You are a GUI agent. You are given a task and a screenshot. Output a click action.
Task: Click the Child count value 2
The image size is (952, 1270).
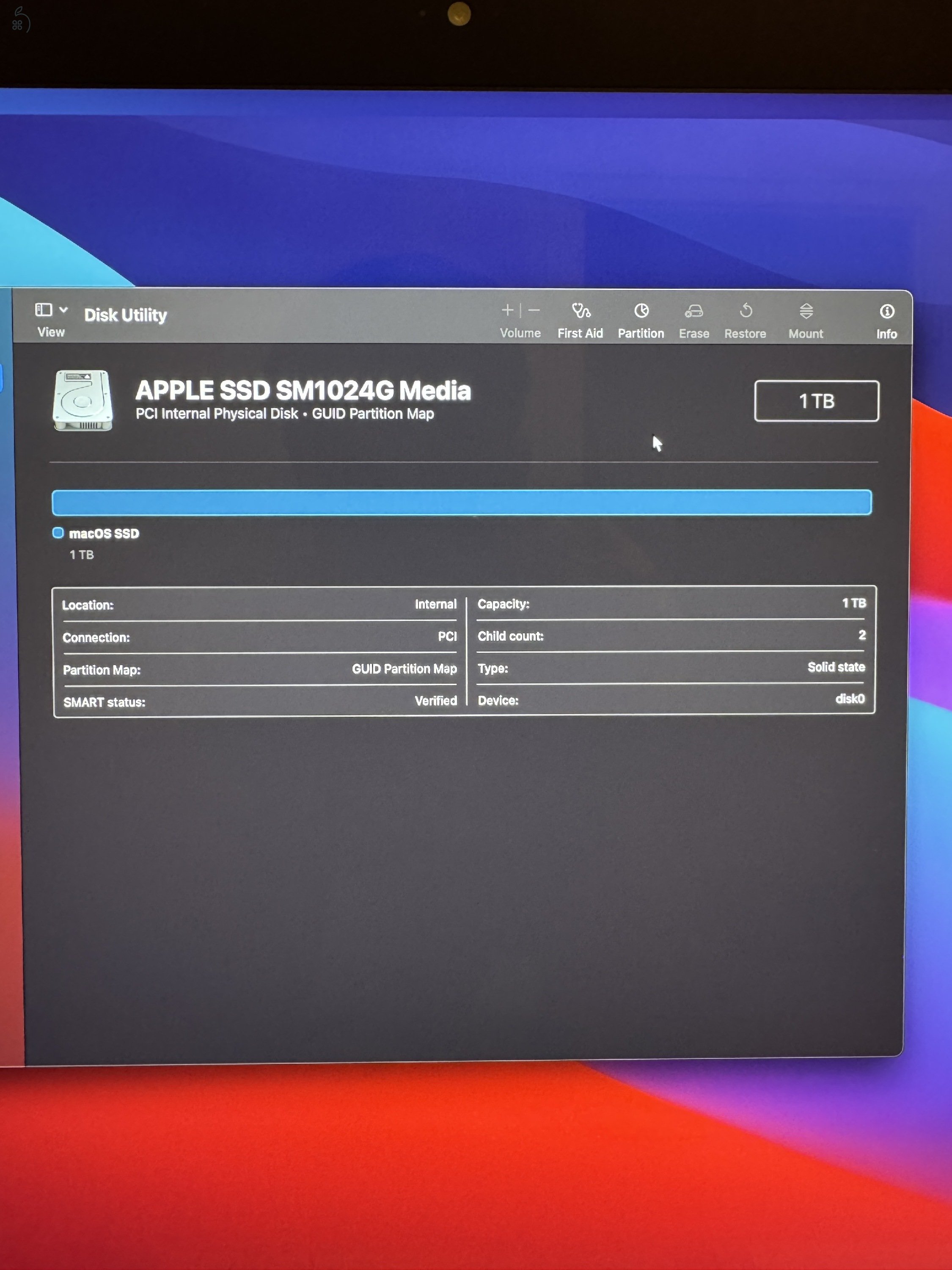(x=862, y=635)
